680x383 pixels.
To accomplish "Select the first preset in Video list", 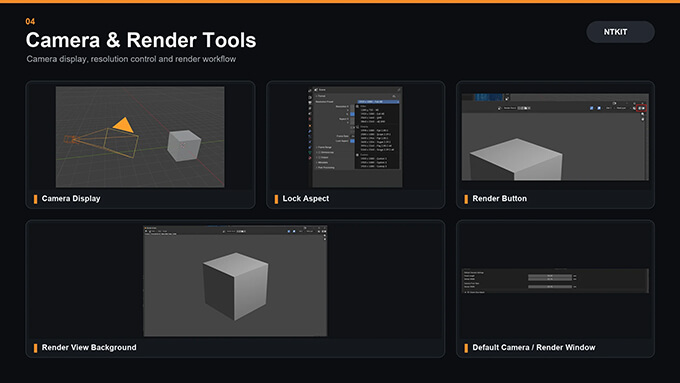I will click(x=369, y=110).
